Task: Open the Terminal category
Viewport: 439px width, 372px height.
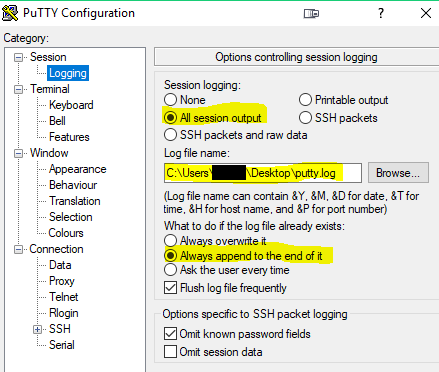Action: (x=50, y=89)
